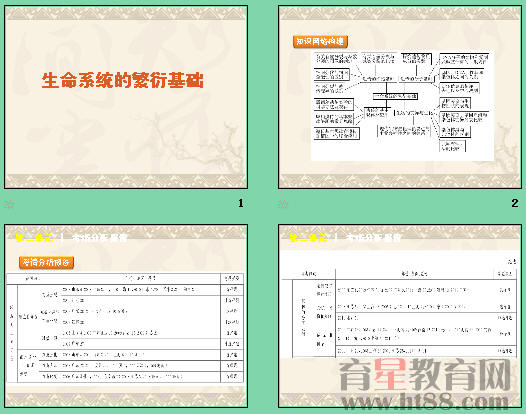
Task: Click slide number 2 below second slide
Action: point(515,203)
